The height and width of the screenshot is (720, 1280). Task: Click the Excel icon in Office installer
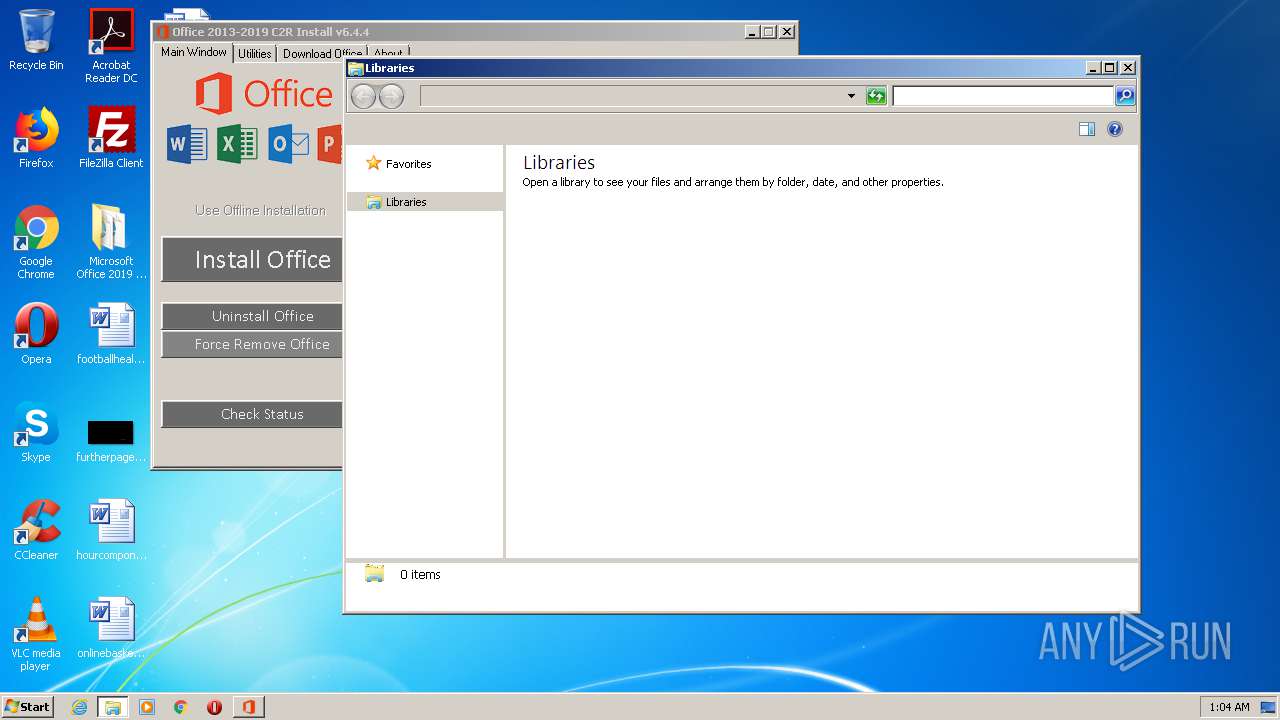click(237, 144)
